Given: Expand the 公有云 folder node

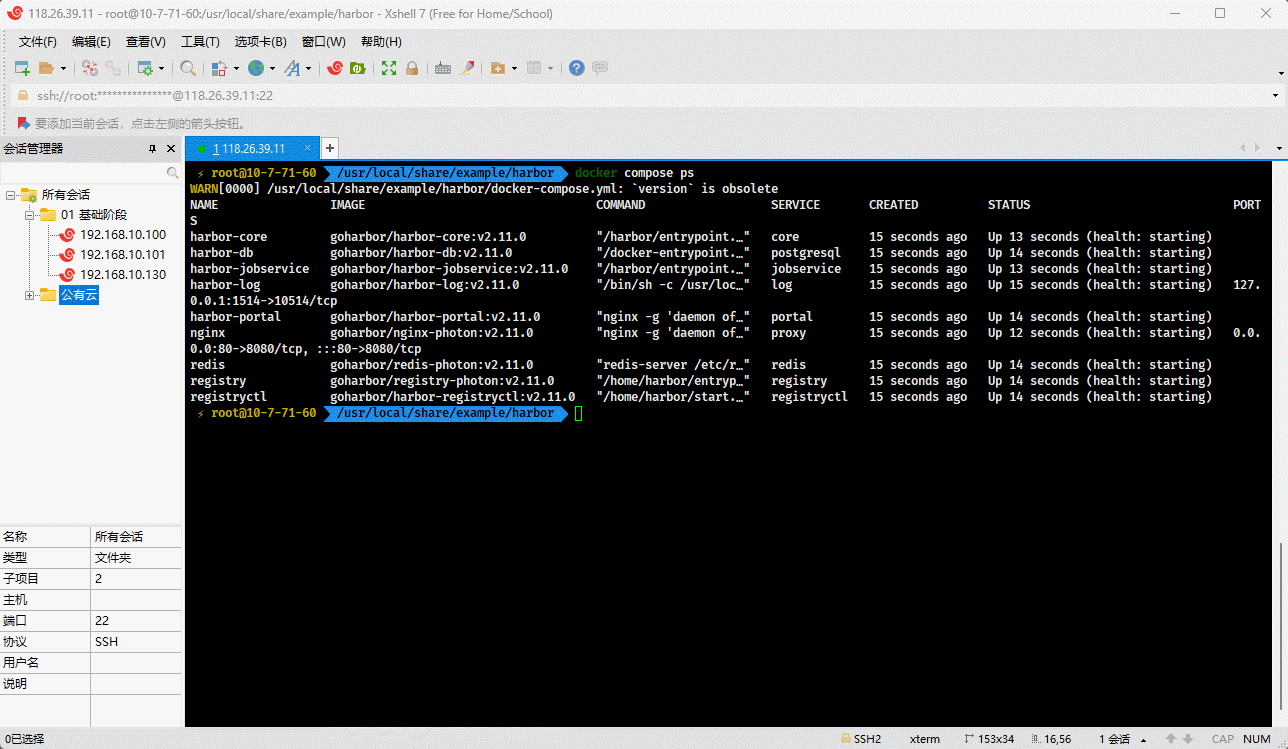Looking at the screenshot, I should coord(30,295).
